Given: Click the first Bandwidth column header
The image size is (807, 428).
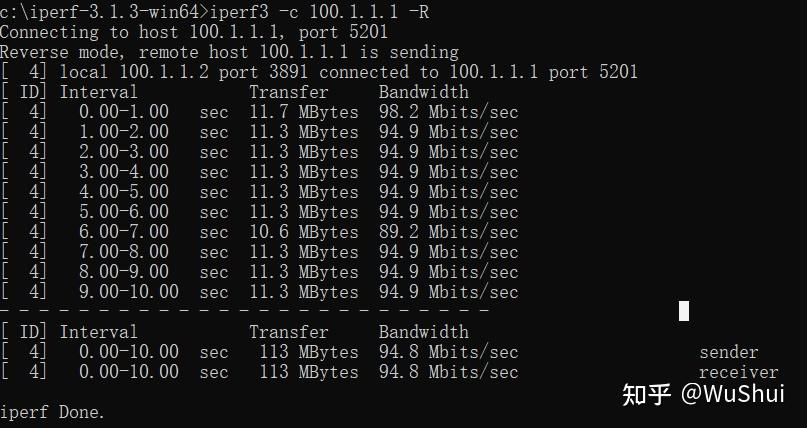Looking at the screenshot, I should [424, 92].
